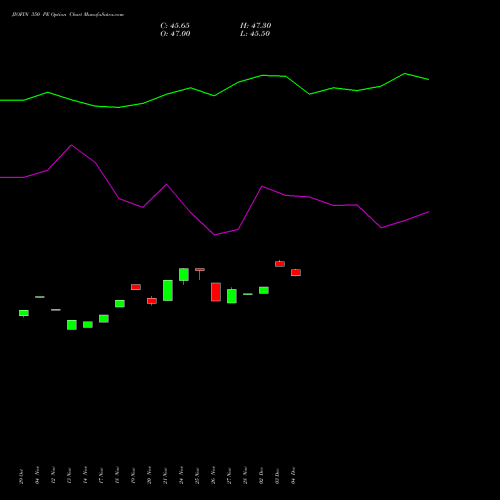The height and width of the screenshot is (500, 500).
Task: Select the 21 Nov date label
Action: [x=165, y=476]
